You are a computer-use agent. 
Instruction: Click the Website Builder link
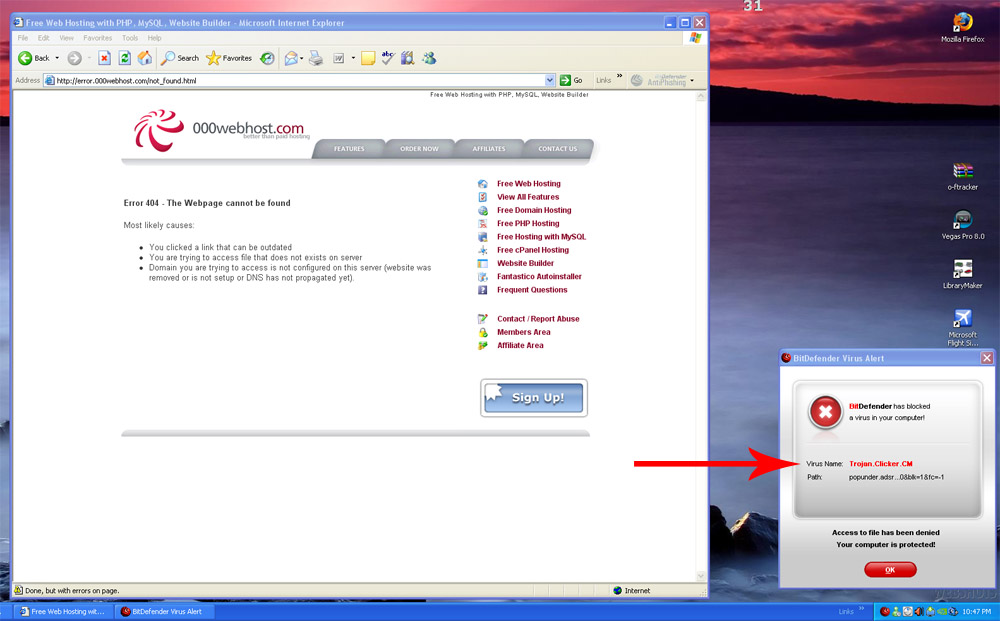coord(526,263)
